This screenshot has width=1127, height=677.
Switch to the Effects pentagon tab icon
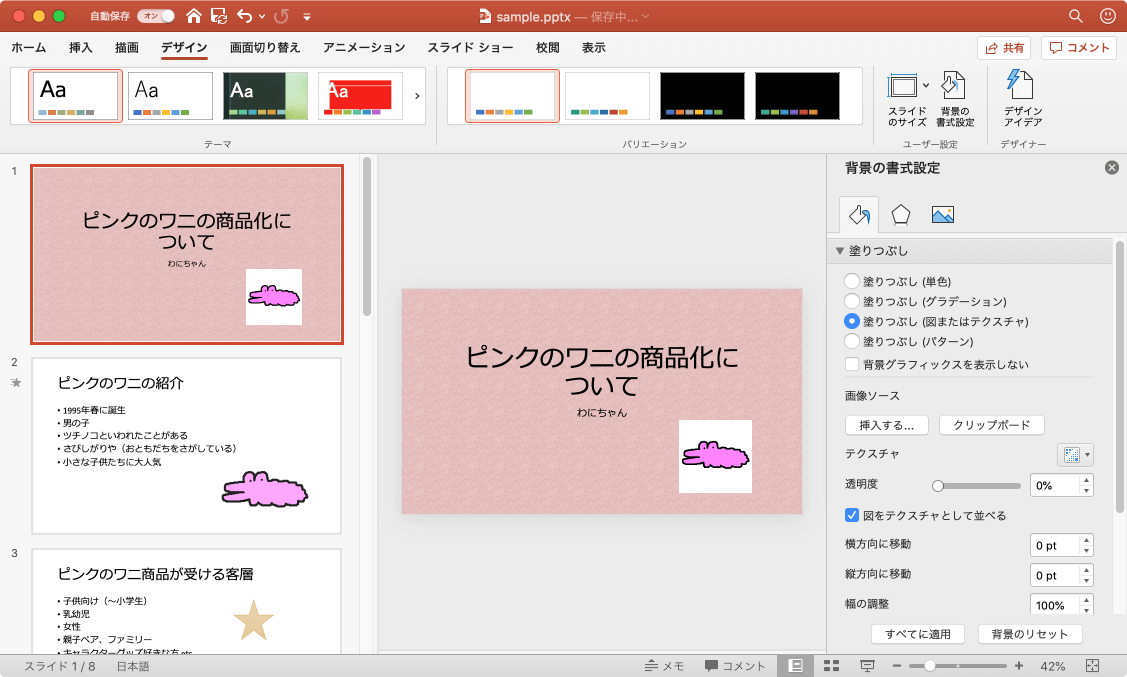pos(900,214)
